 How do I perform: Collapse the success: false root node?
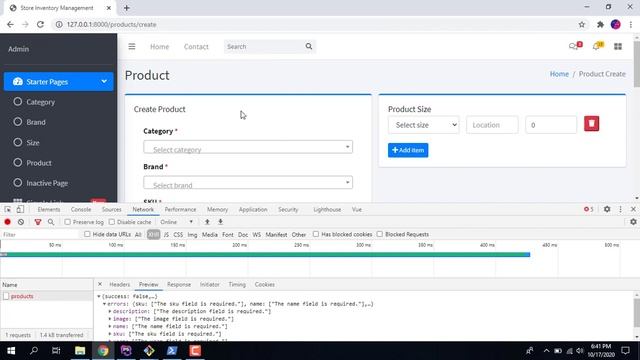[99, 296]
